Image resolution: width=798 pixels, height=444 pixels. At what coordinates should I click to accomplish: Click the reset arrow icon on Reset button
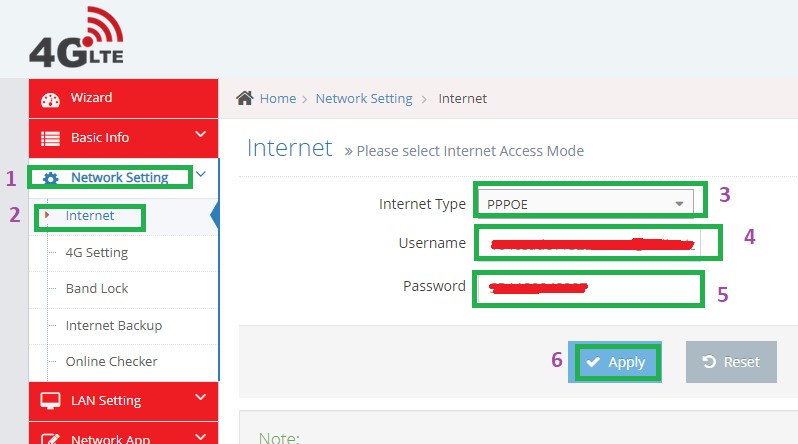[x=709, y=362]
